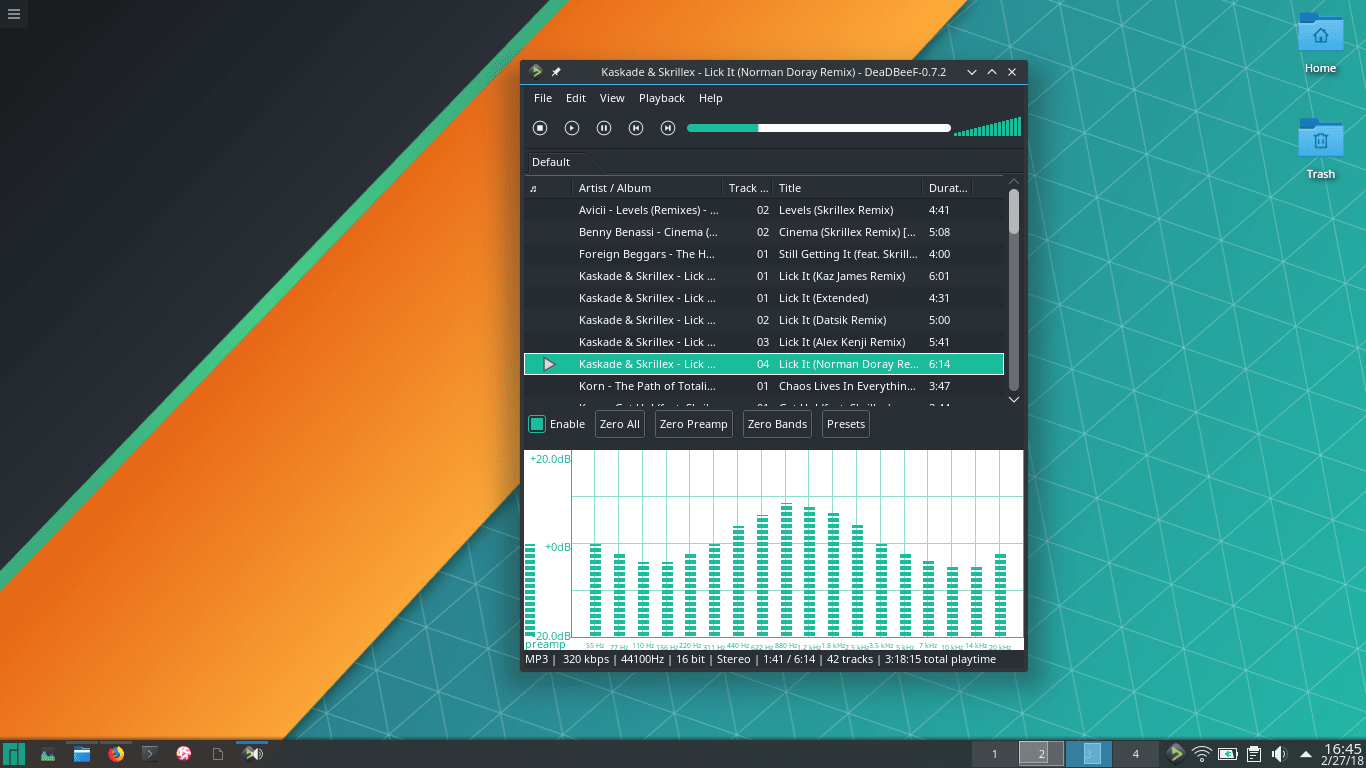Pause the current track
The image size is (1366, 768).
tap(604, 128)
